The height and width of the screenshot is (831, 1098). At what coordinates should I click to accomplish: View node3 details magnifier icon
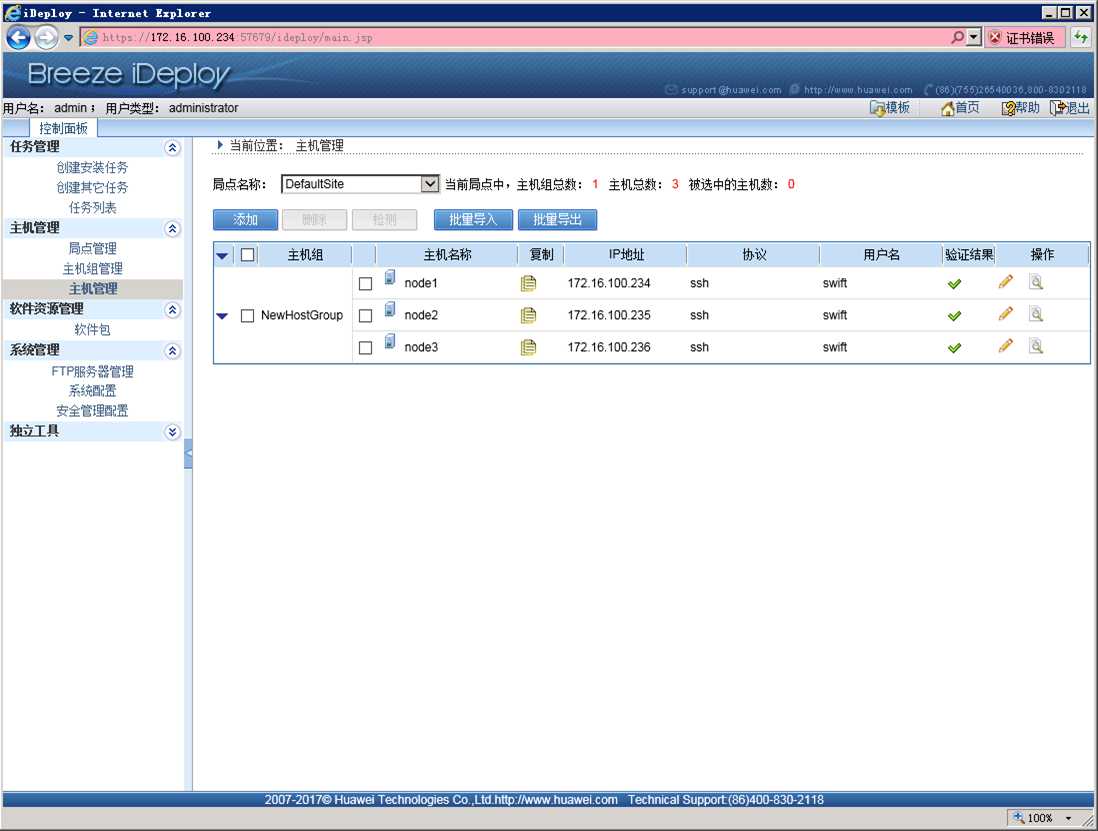(x=1036, y=347)
